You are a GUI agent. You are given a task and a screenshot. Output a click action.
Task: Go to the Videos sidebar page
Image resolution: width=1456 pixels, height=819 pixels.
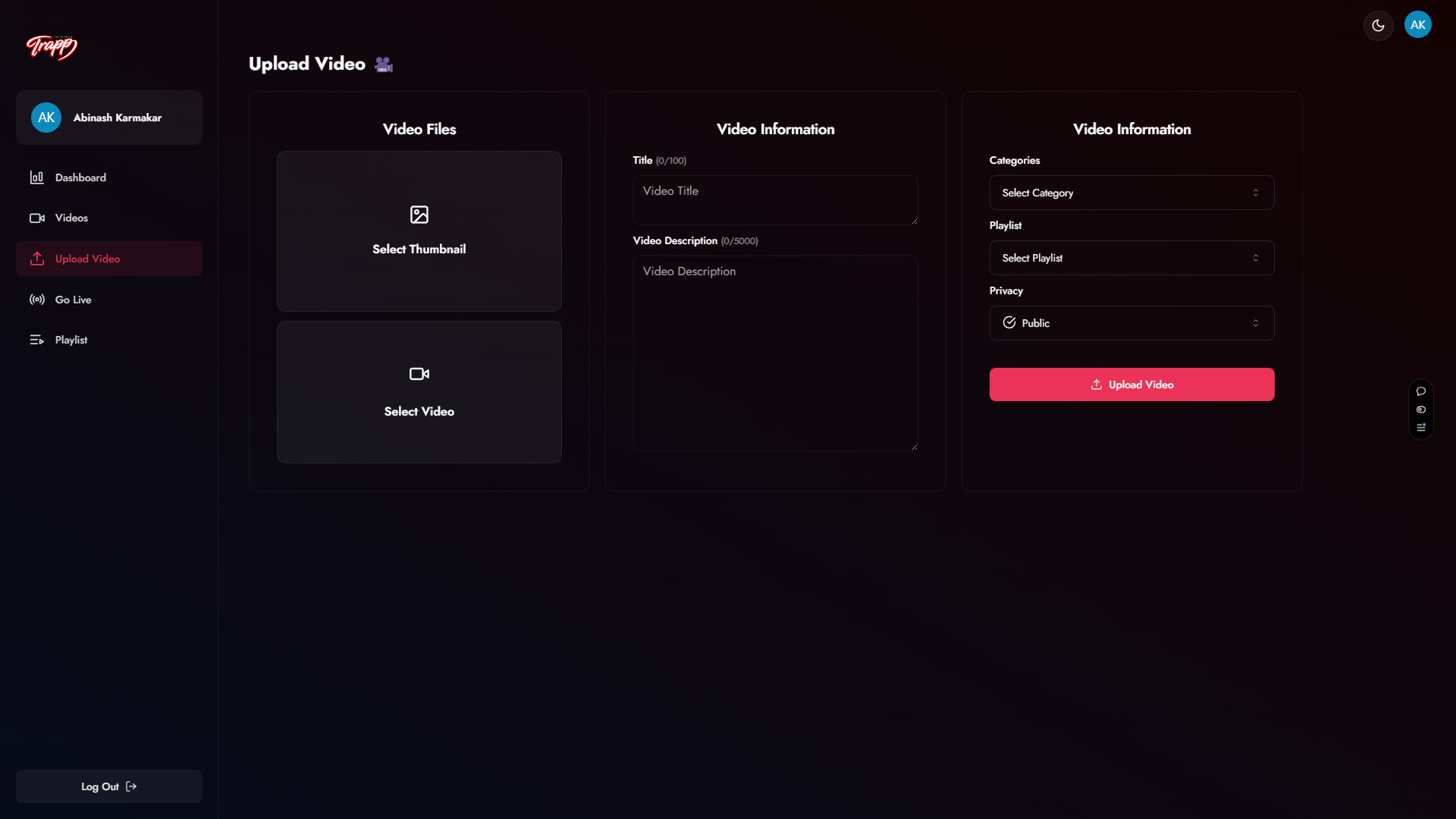coord(71,218)
